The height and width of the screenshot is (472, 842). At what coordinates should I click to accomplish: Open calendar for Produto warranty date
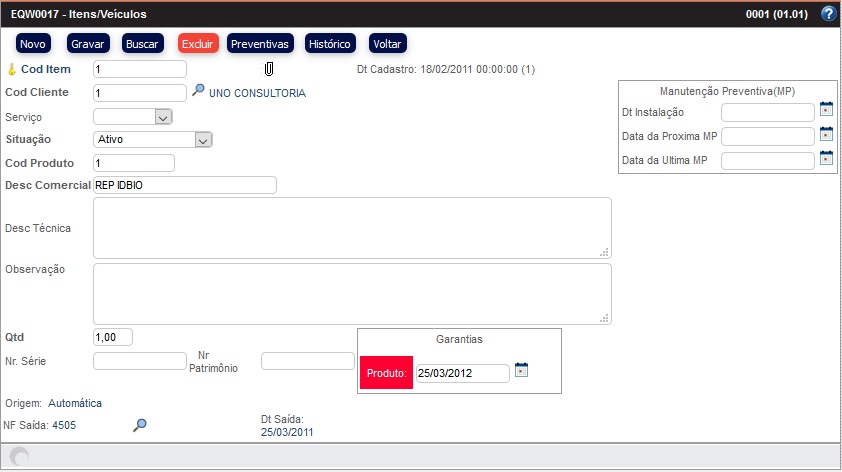click(x=520, y=370)
